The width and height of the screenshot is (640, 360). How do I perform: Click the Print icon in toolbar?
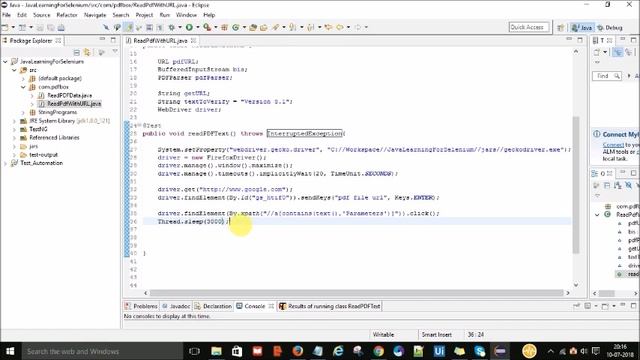61,27
